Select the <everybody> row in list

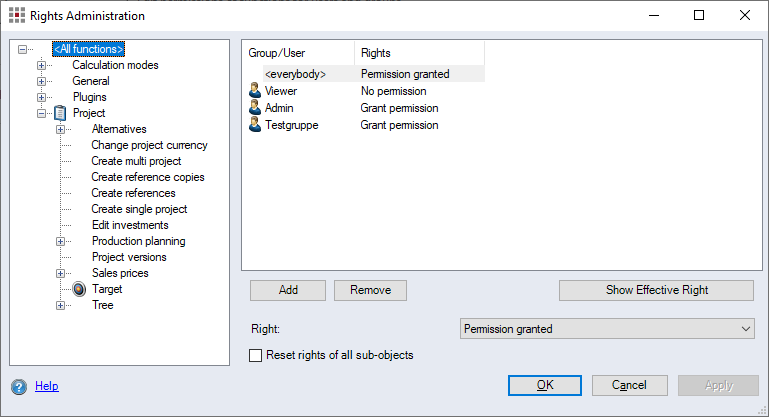click(x=295, y=74)
